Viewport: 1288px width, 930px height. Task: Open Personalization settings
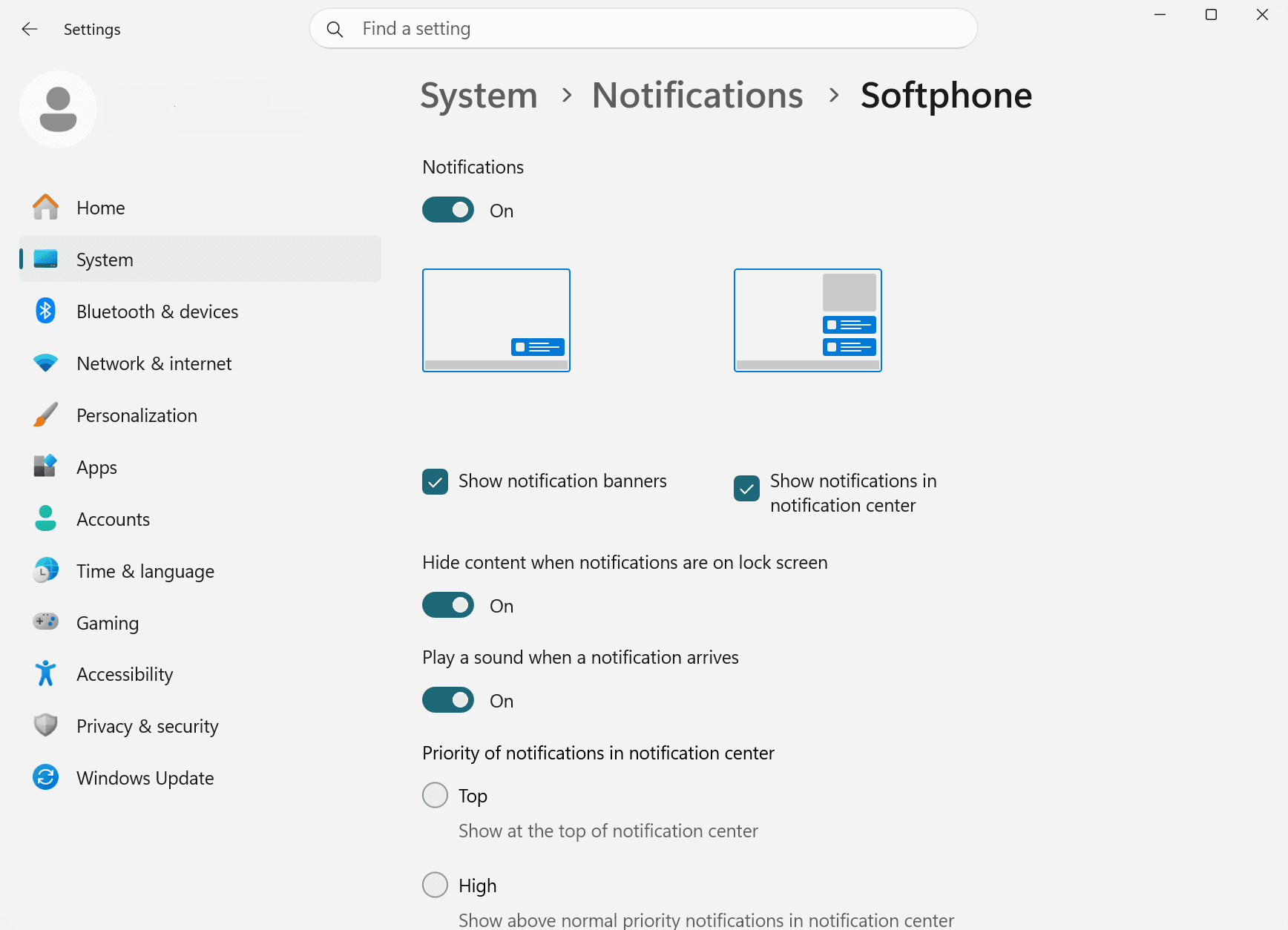[200, 415]
